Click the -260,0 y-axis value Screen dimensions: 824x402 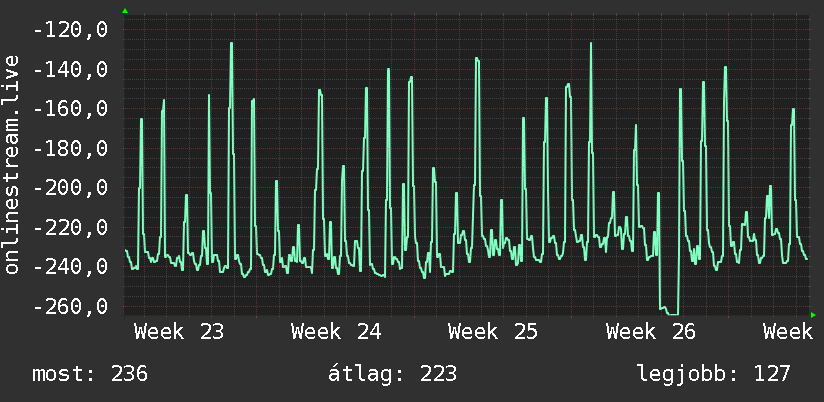click(x=70, y=306)
